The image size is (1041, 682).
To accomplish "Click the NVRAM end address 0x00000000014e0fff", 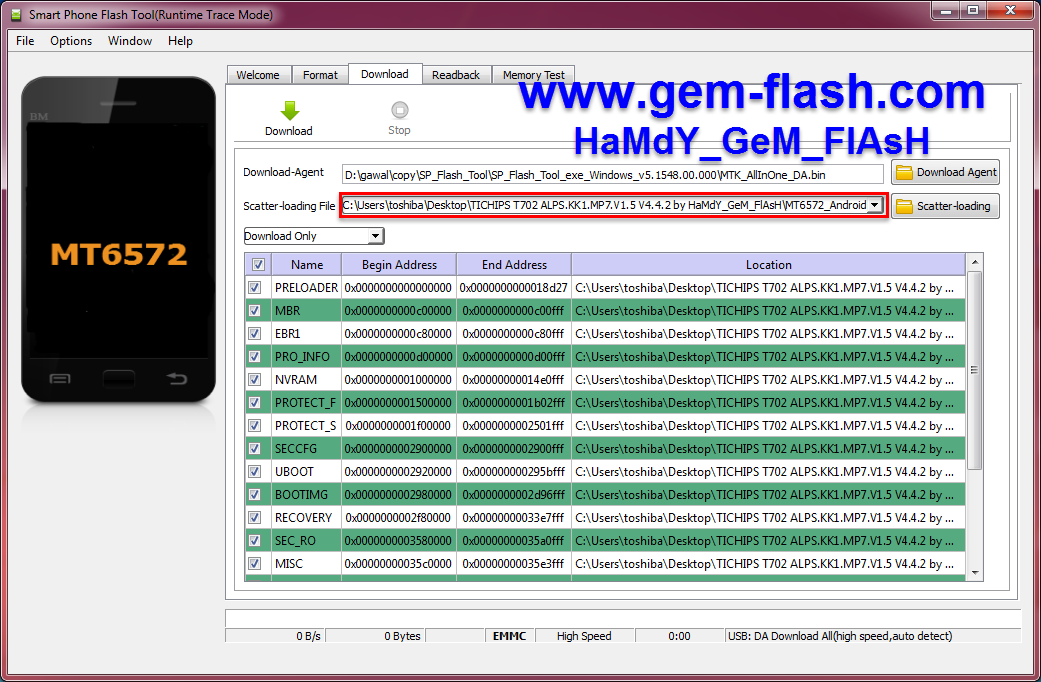I will [513, 380].
